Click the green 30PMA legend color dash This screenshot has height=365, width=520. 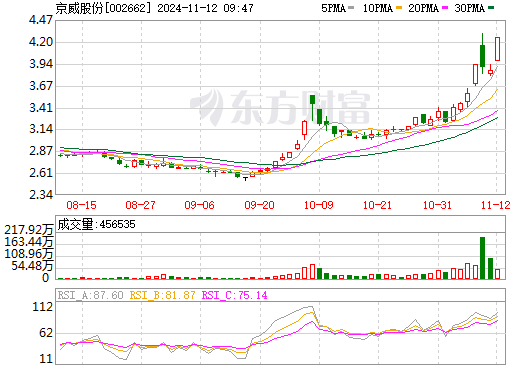491,8
